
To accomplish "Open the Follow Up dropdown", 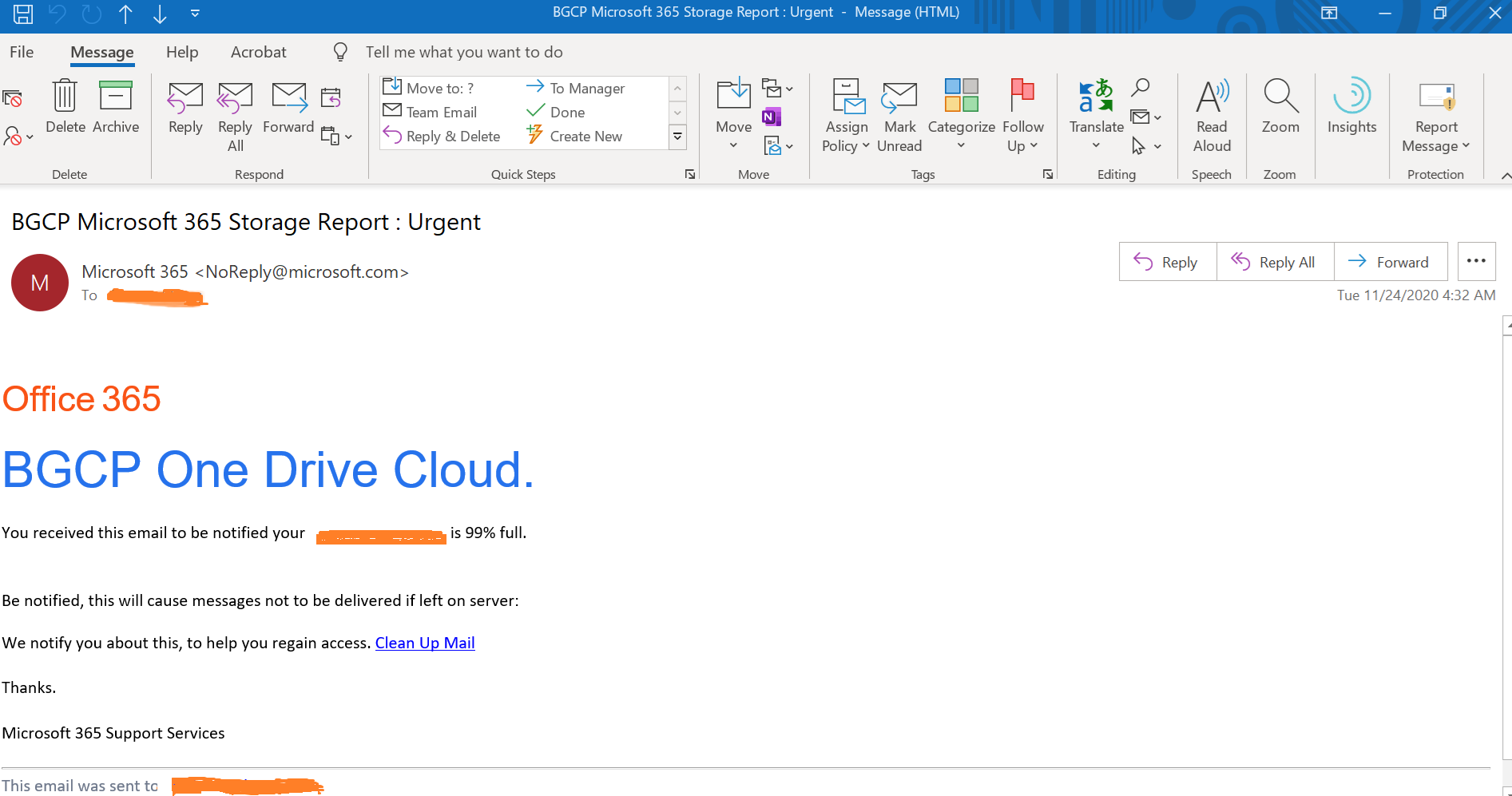I will click(x=1022, y=136).
